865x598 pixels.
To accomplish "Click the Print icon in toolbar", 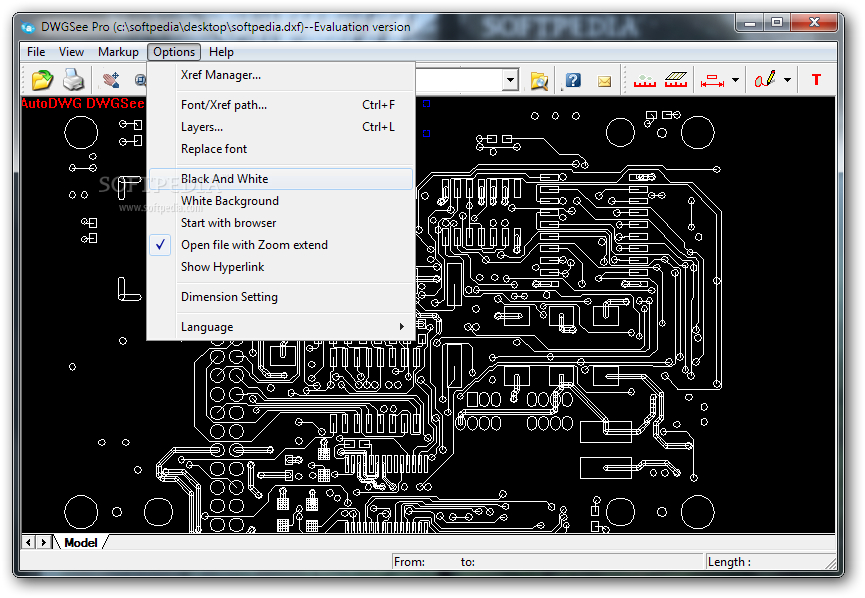I will (x=73, y=80).
